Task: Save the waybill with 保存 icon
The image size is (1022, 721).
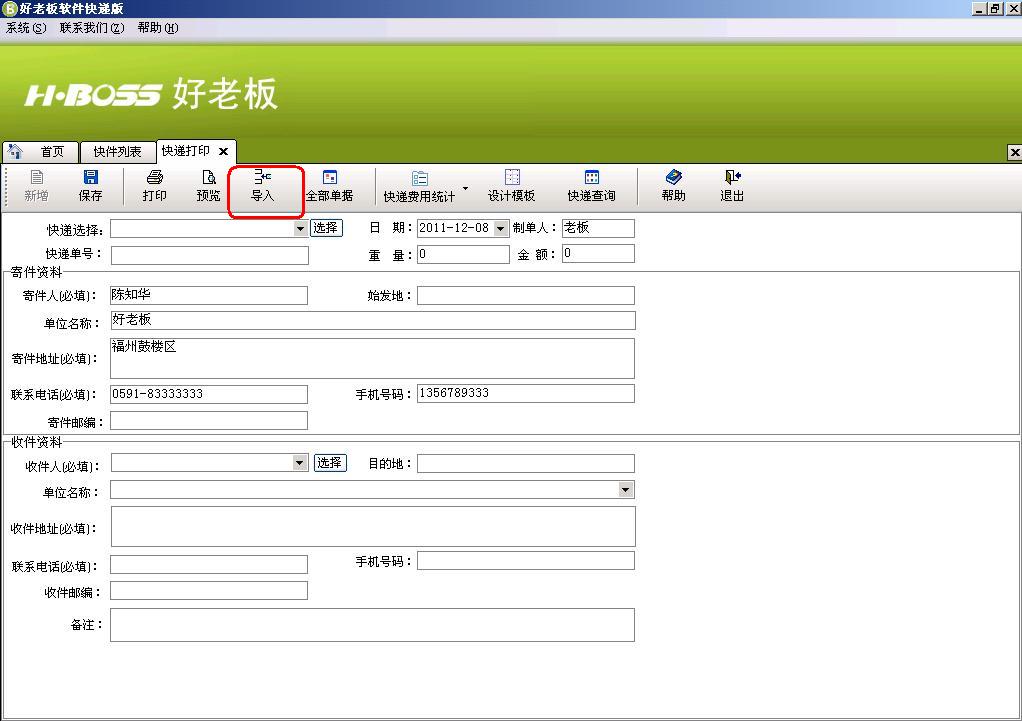Action: [x=91, y=177]
